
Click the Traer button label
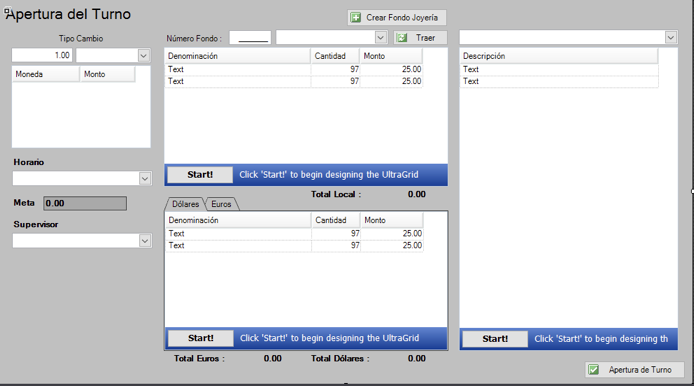pos(425,38)
